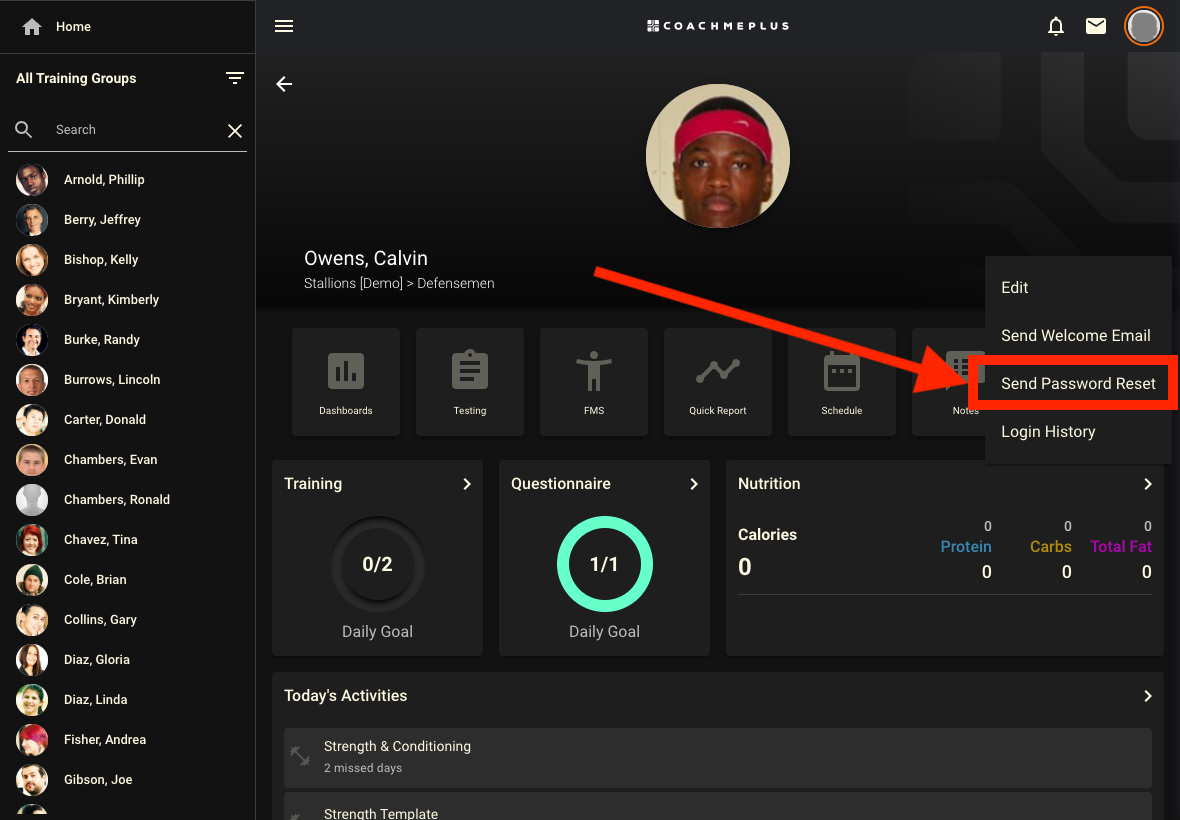Clear the athlete search field
Screen dimensions: 1180x820
[x=235, y=130]
